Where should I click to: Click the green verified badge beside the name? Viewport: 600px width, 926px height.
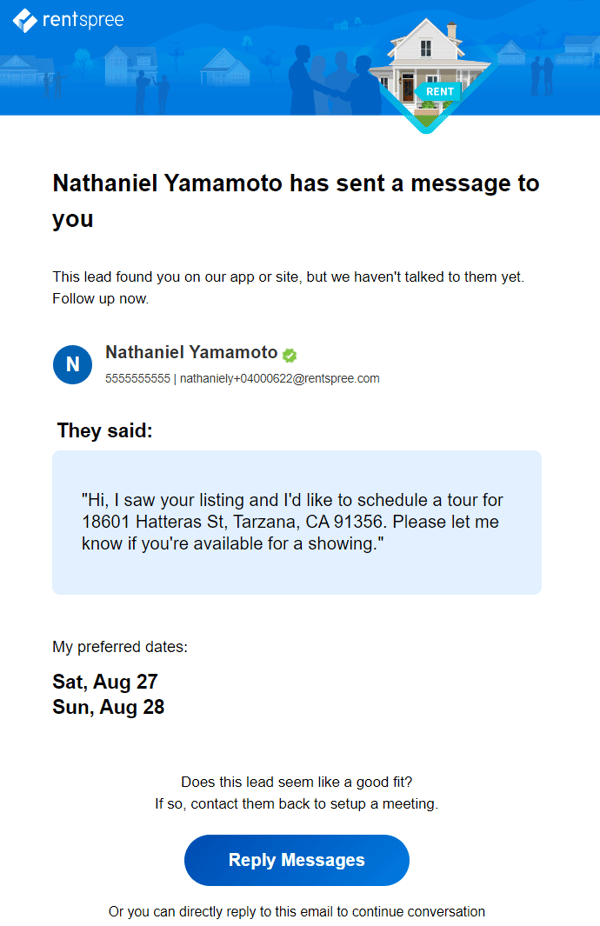290,355
